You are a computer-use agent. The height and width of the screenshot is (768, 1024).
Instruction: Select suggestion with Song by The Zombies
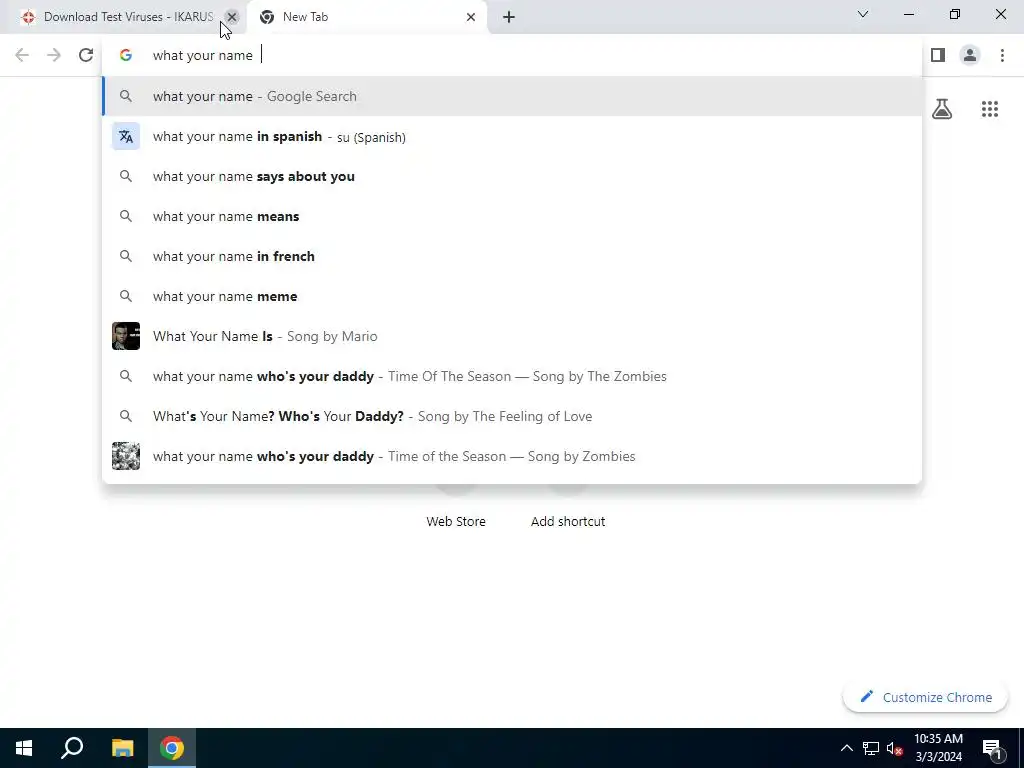(x=512, y=376)
